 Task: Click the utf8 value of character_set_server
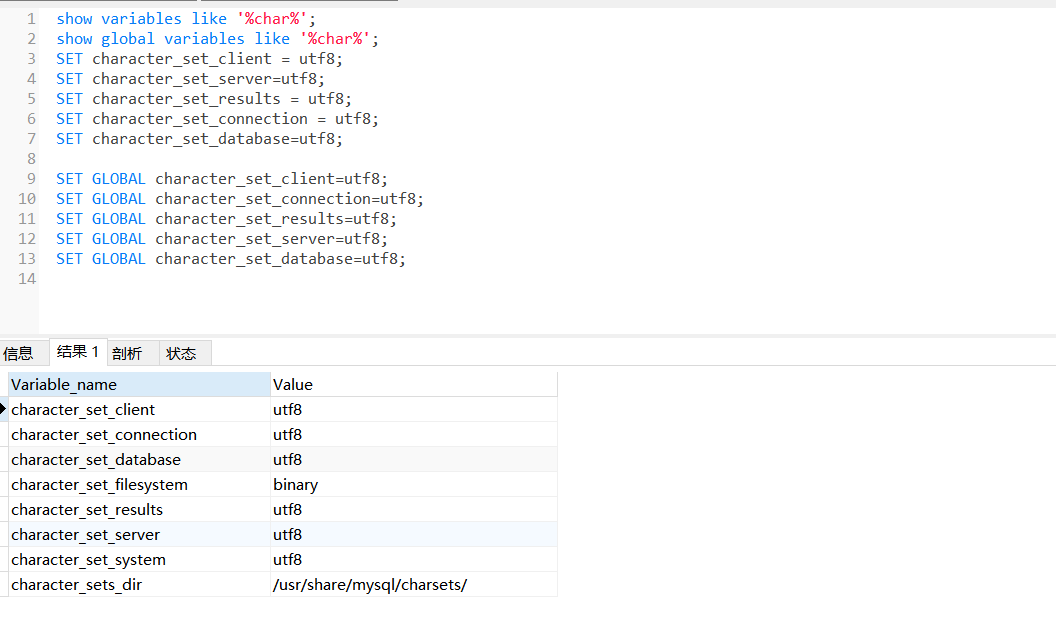(287, 534)
